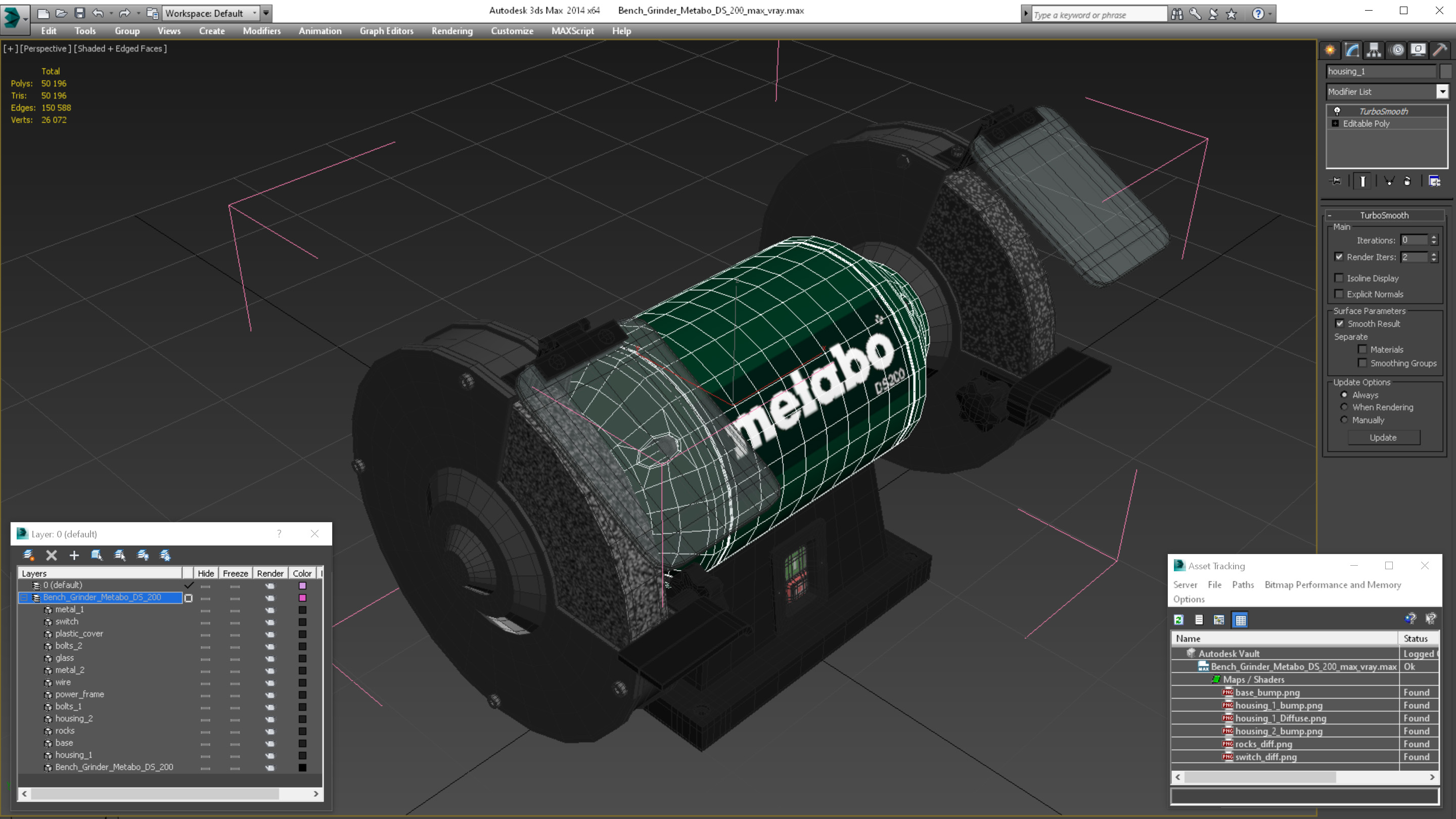Click the Update button
1456x819 pixels.
(1383, 437)
